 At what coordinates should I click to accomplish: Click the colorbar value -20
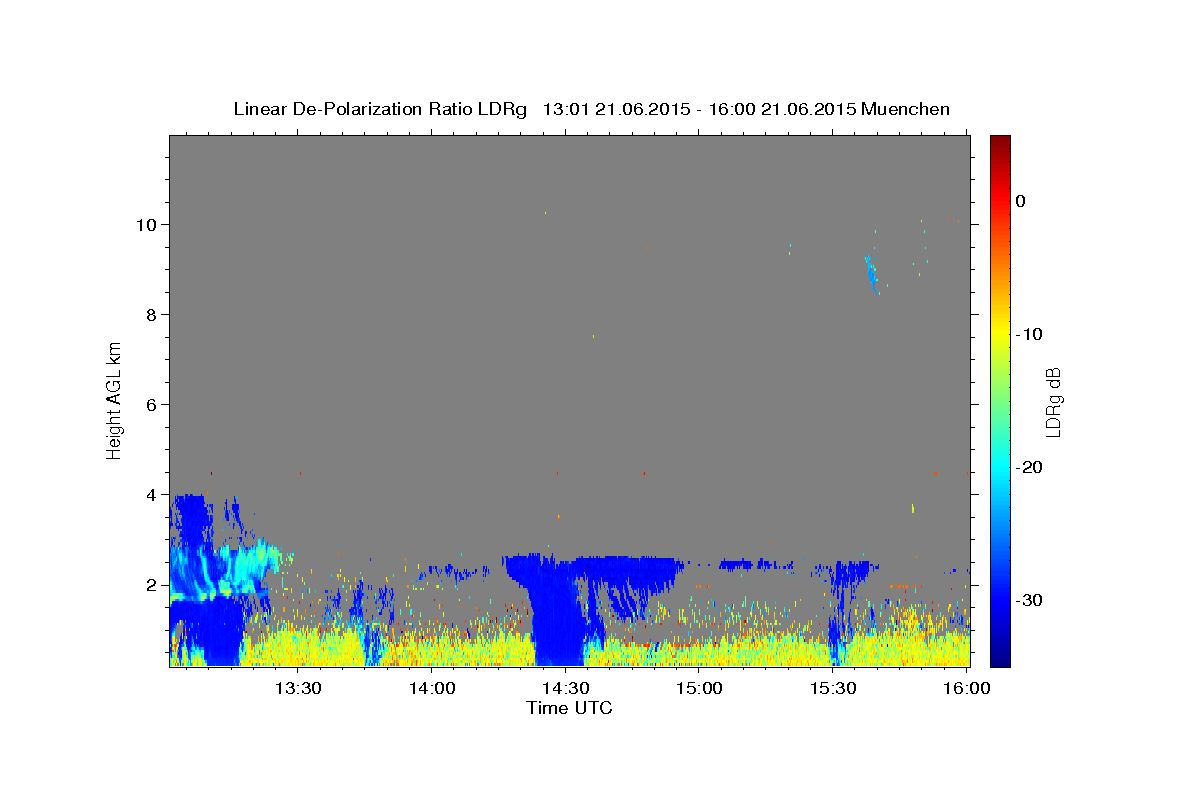coord(1030,467)
